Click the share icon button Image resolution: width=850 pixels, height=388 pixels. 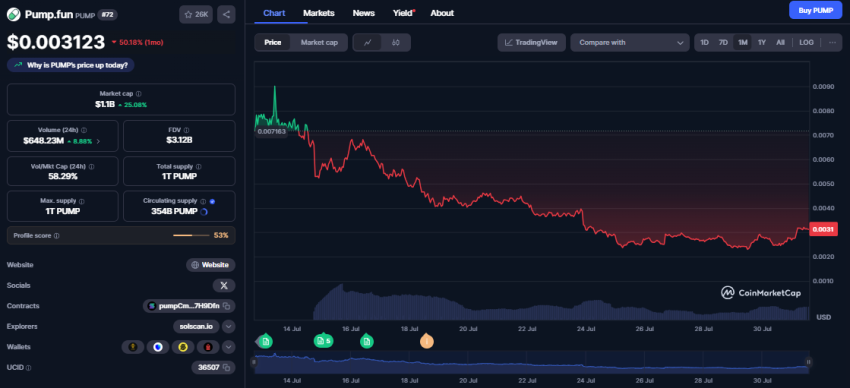pos(226,15)
